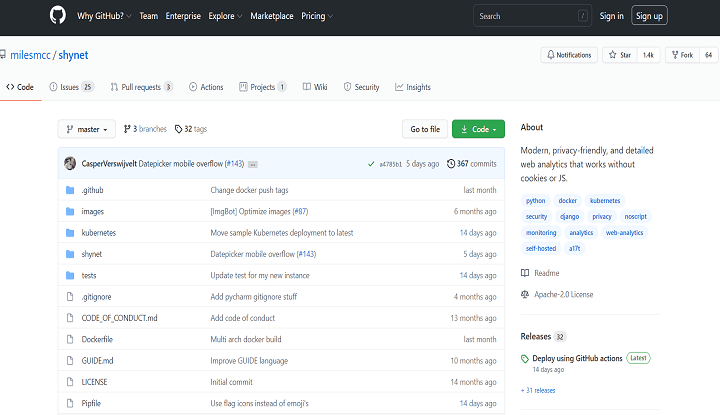The width and height of the screenshot is (720, 415).
Task: Click the .gitignore file icon
Action: coord(70,297)
